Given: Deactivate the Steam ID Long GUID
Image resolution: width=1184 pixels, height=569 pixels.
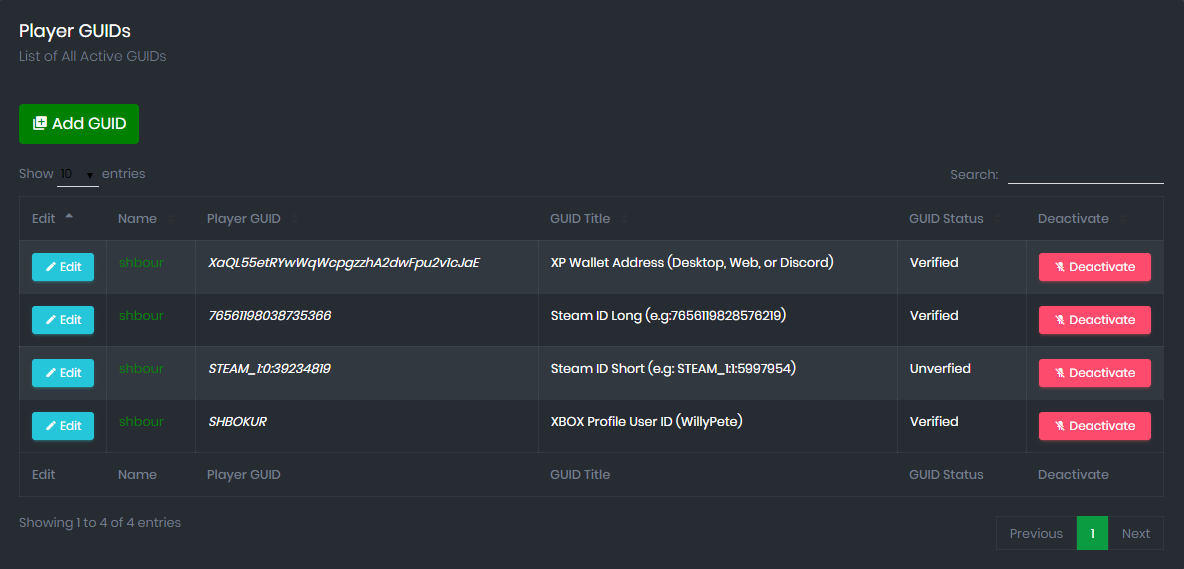Looking at the screenshot, I should 1094,320.
